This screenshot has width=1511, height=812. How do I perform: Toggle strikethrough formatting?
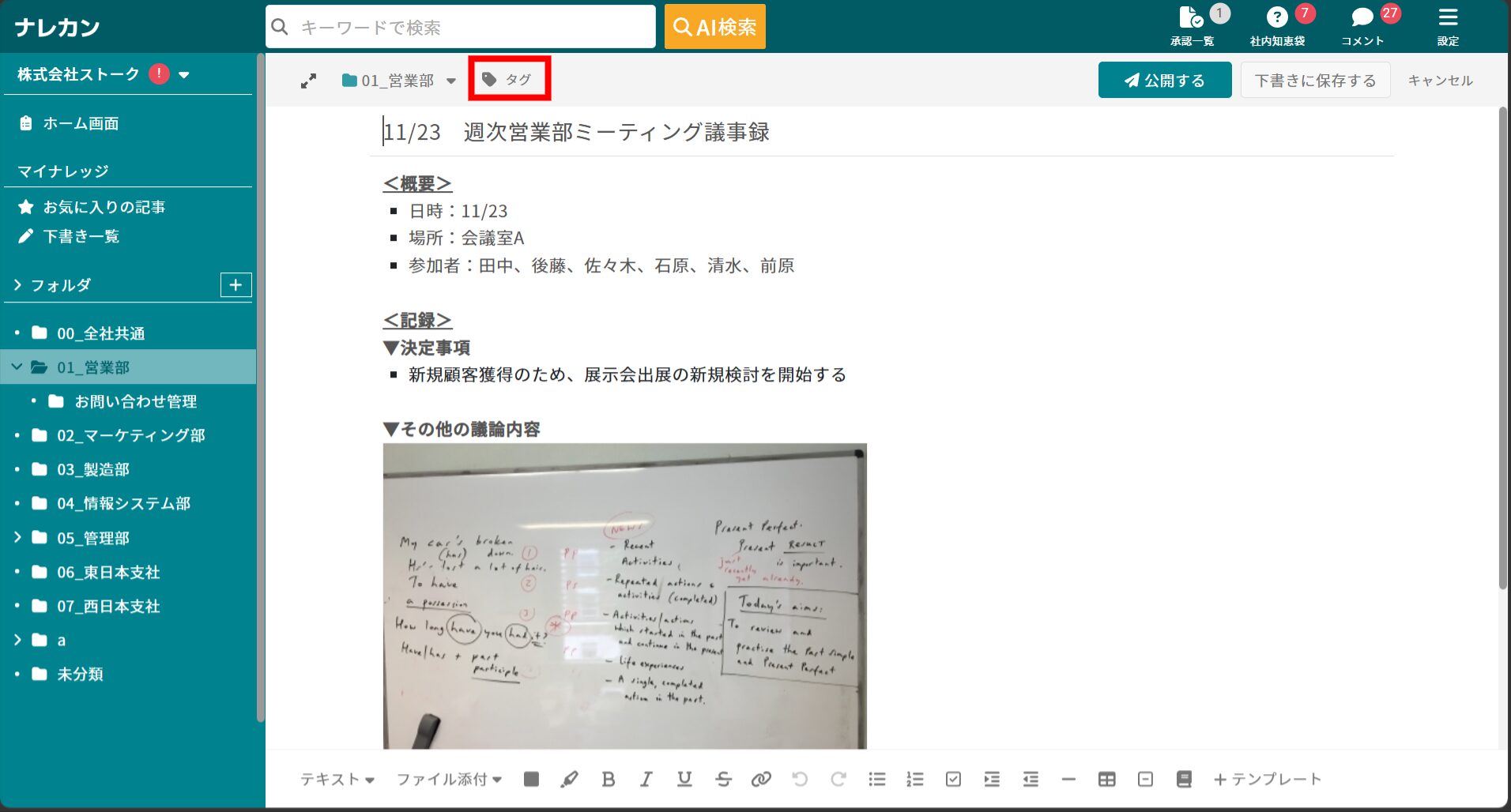[x=723, y=780]
